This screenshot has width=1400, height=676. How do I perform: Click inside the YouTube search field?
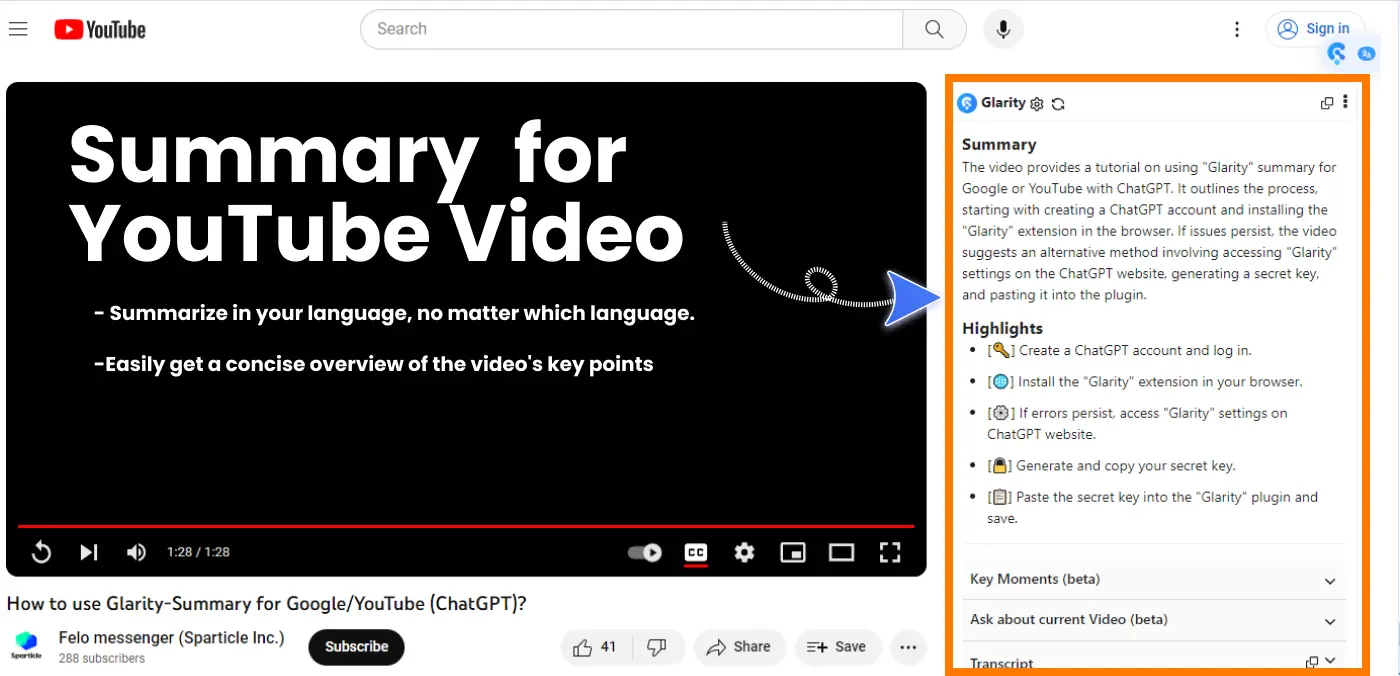pos(600,29)
